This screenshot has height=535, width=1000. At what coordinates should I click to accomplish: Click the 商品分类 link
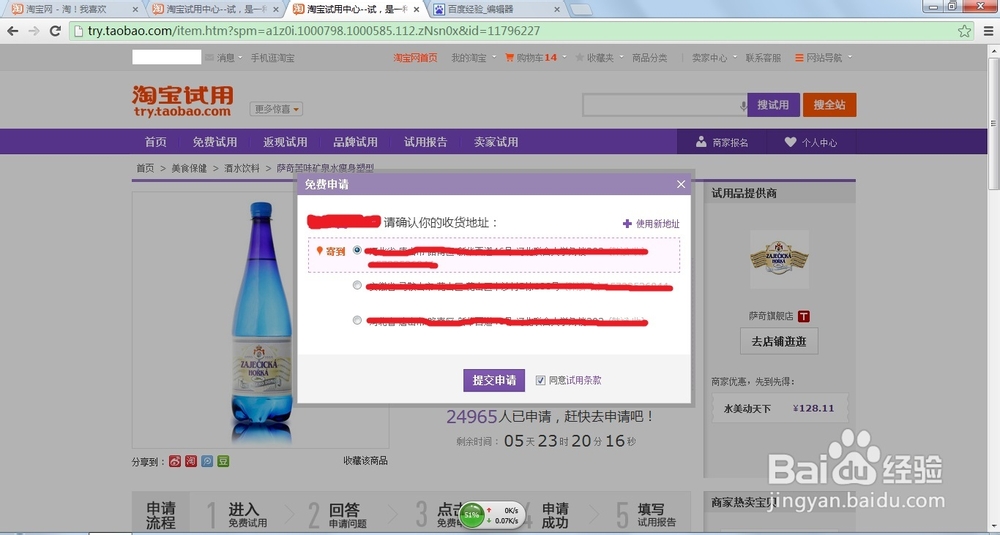[649, 57]
